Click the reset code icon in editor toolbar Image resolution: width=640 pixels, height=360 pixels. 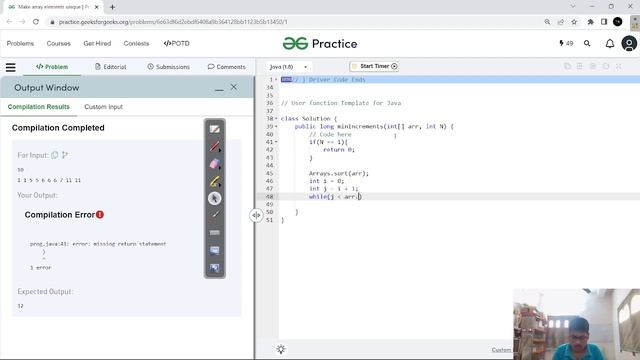(x=606, y=66)
